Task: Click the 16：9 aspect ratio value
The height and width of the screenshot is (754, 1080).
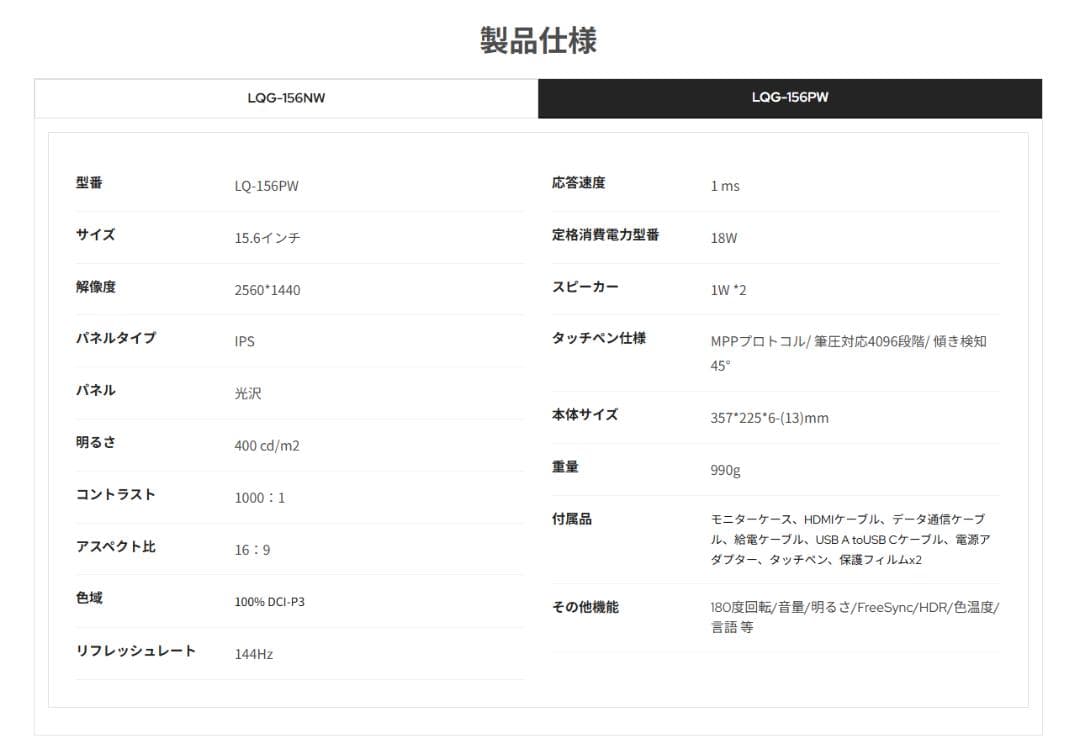Action: (x=253, y=550)
